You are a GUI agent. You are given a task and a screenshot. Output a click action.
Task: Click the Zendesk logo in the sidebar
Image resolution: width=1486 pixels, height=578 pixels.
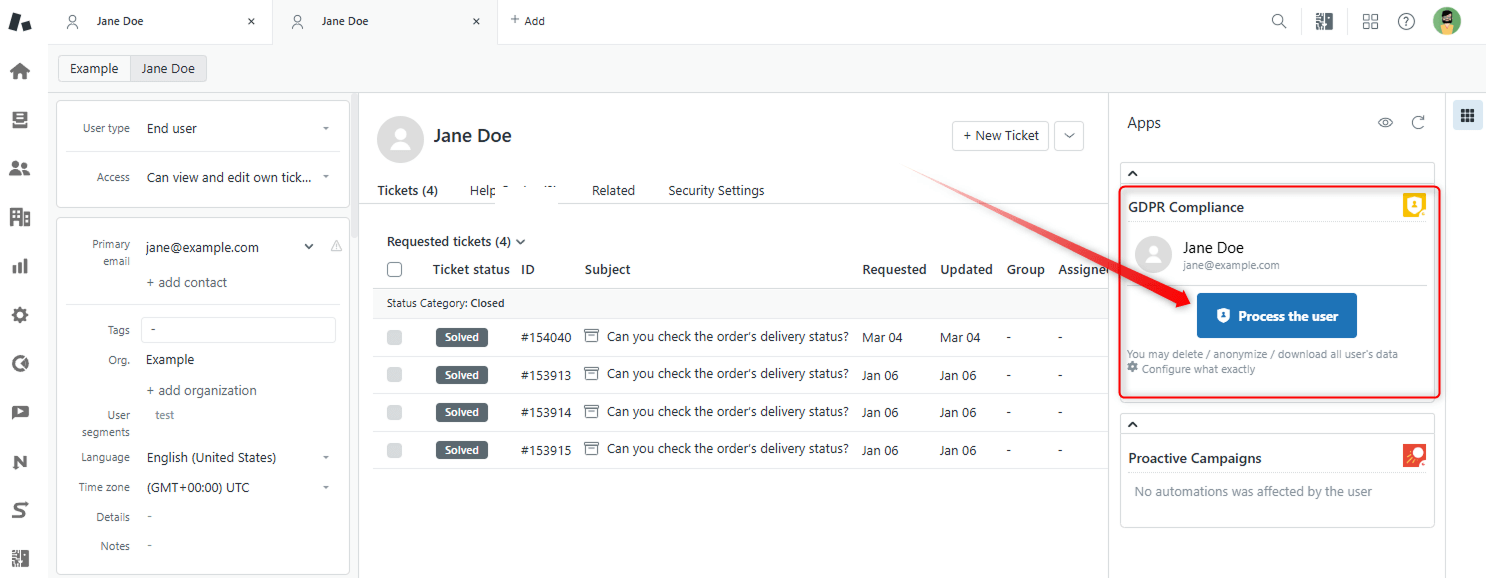point(20,21)
